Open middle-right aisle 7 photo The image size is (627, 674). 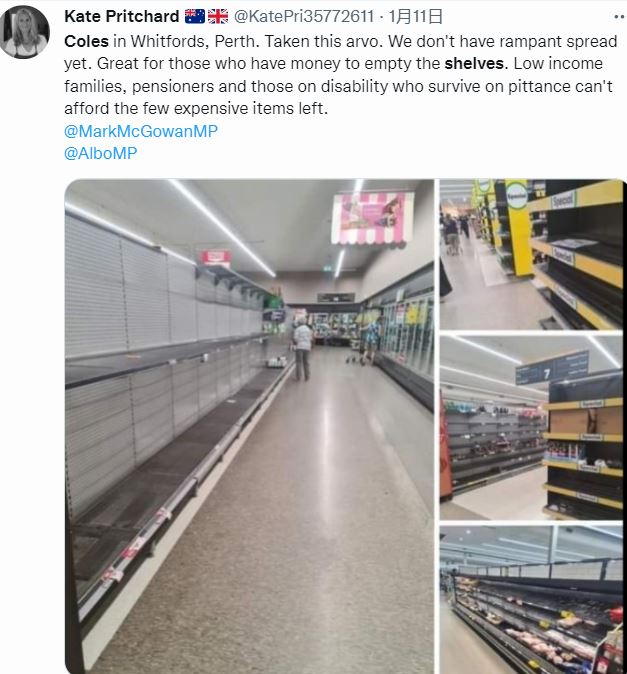click(x=531, y=427)
